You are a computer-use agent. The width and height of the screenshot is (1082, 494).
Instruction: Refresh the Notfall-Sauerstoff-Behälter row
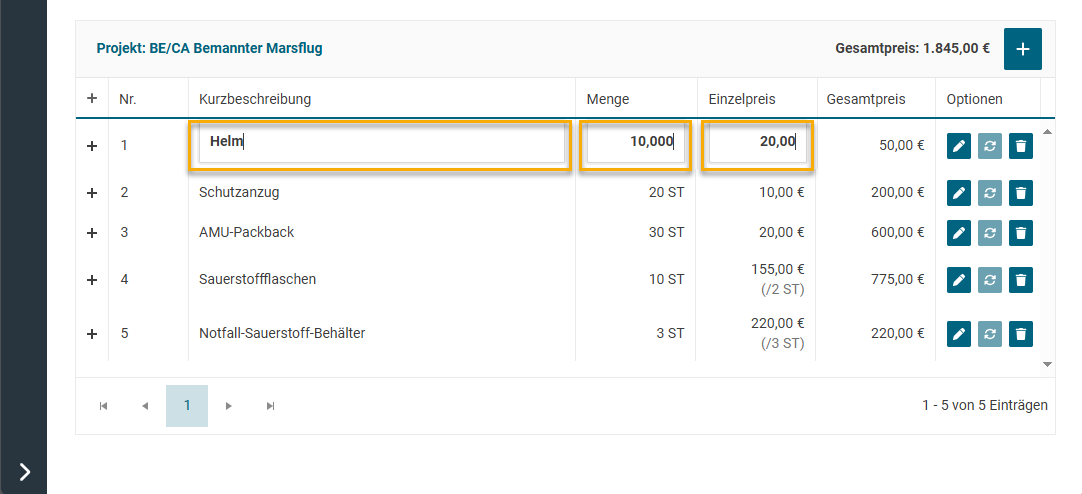click(x=989, y=334)
